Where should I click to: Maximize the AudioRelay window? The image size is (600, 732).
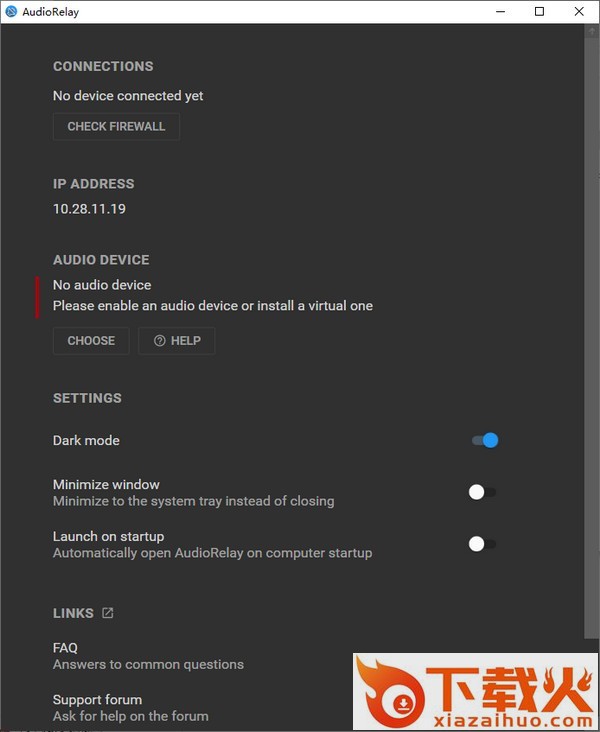(x=539, y=12)
